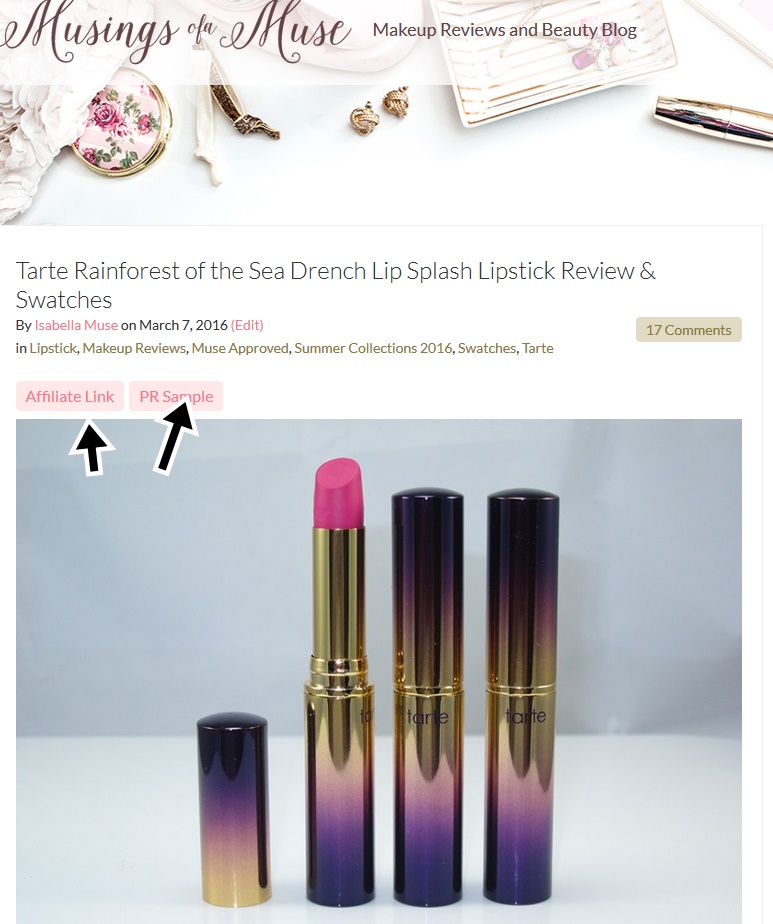This screenshot has height=924, width=773.
Task: Open the Muse Approved category
Action: click(240, 348)
